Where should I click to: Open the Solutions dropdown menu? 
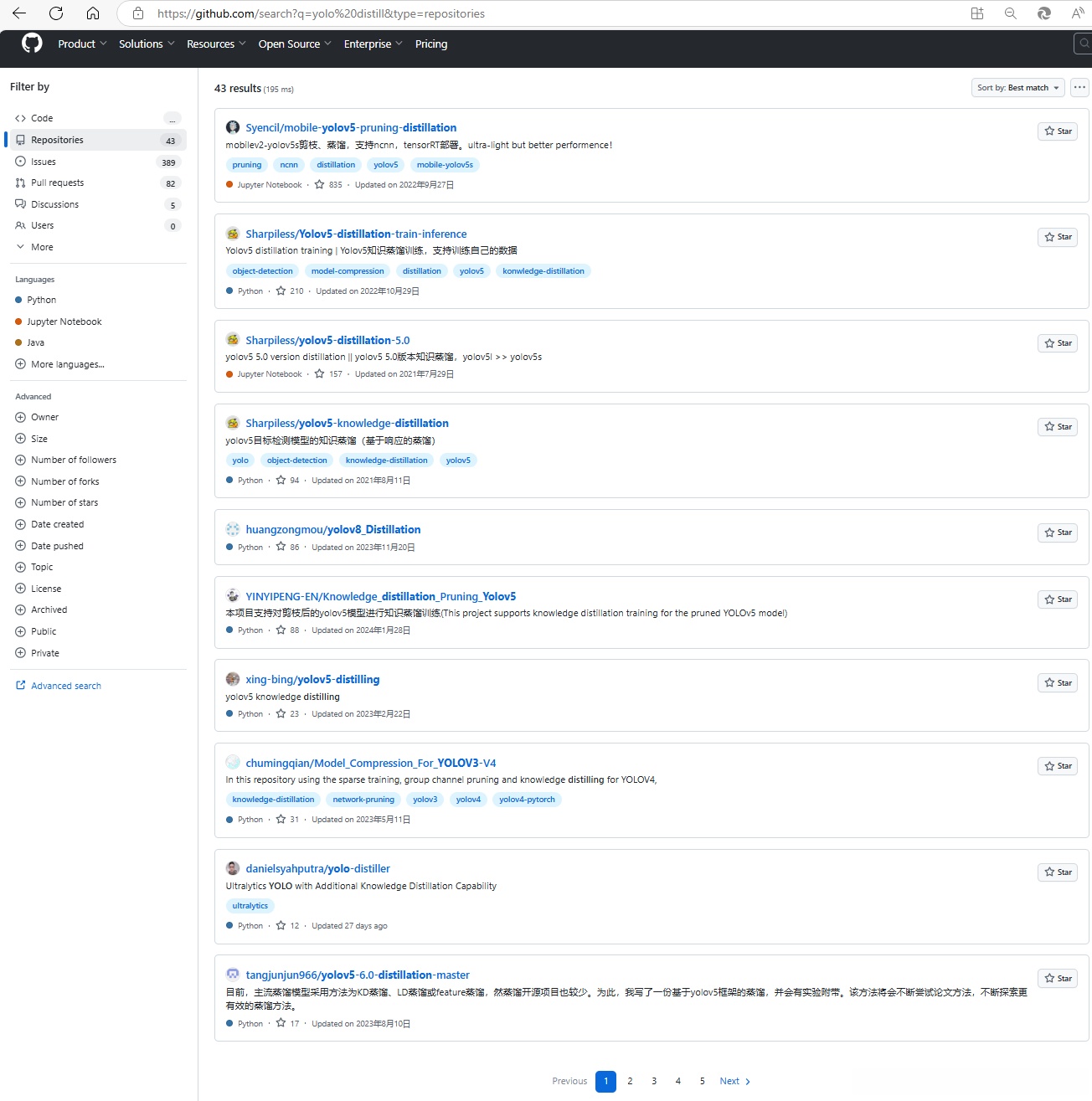click(147, 44)
